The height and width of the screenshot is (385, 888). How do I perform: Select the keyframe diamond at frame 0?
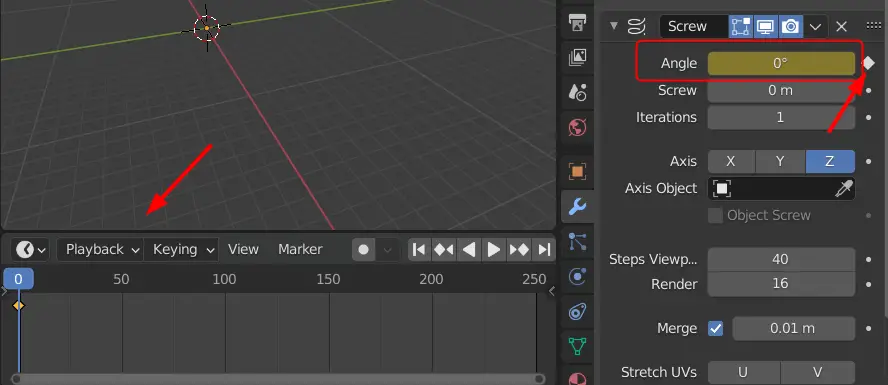tap(19, 306)
